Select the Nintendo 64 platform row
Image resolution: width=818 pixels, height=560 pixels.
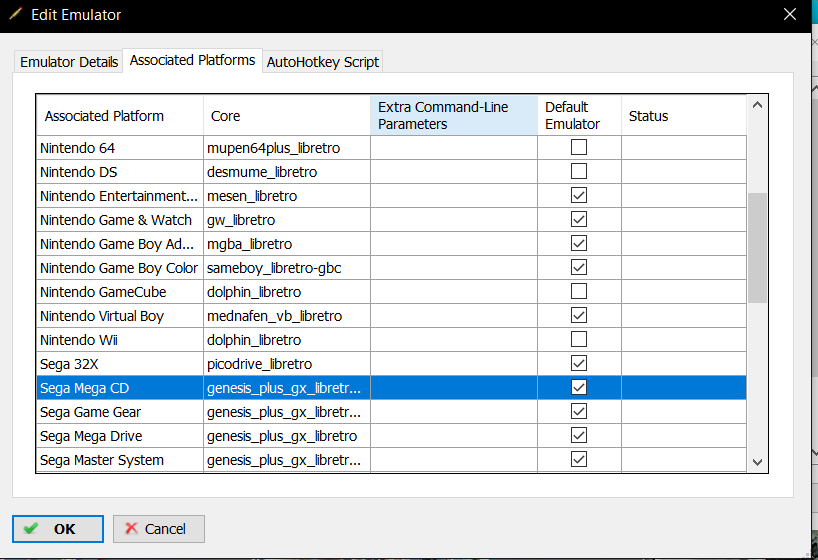(391, 148)
